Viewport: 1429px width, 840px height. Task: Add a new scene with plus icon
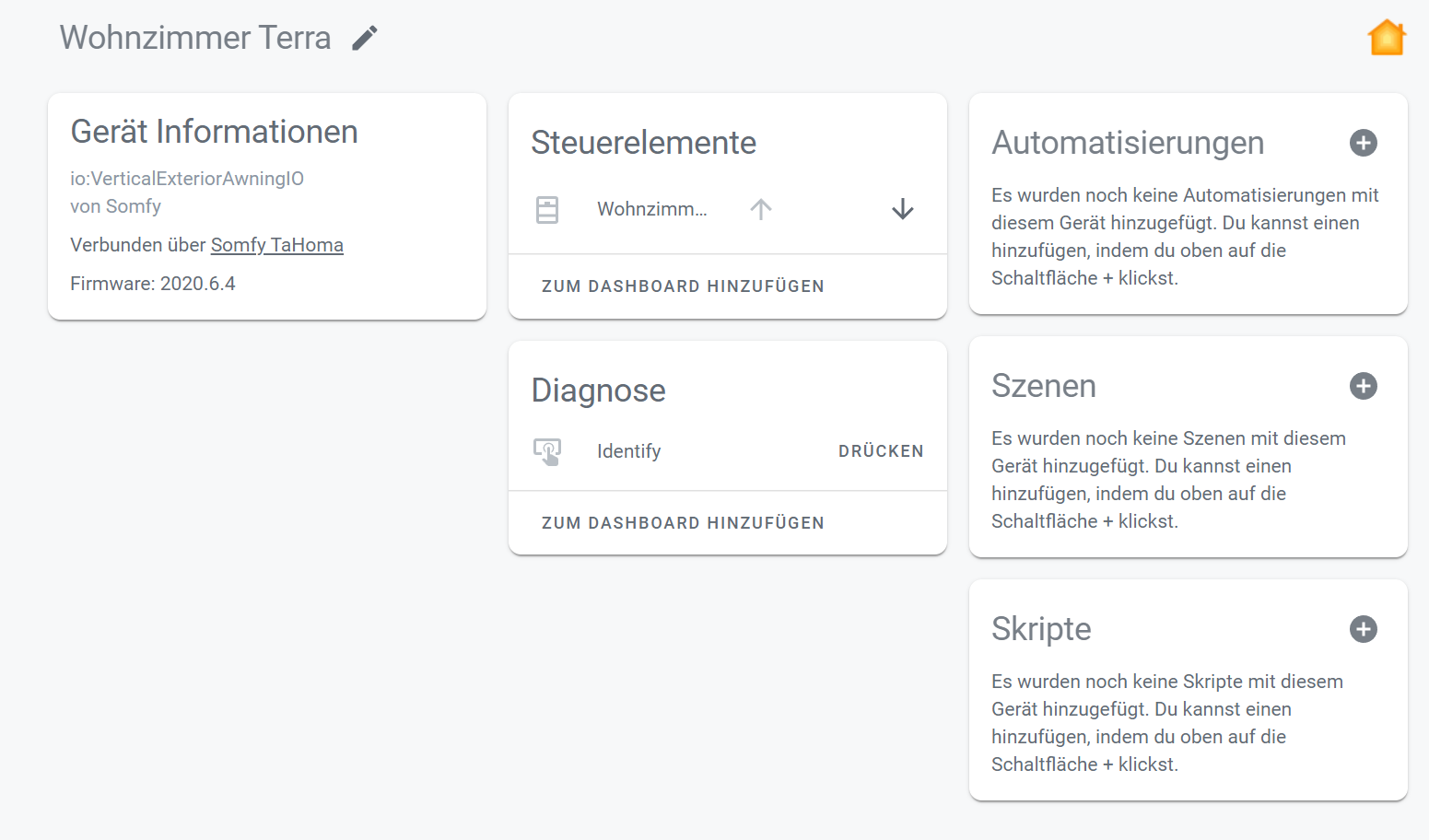point(1364,386)
